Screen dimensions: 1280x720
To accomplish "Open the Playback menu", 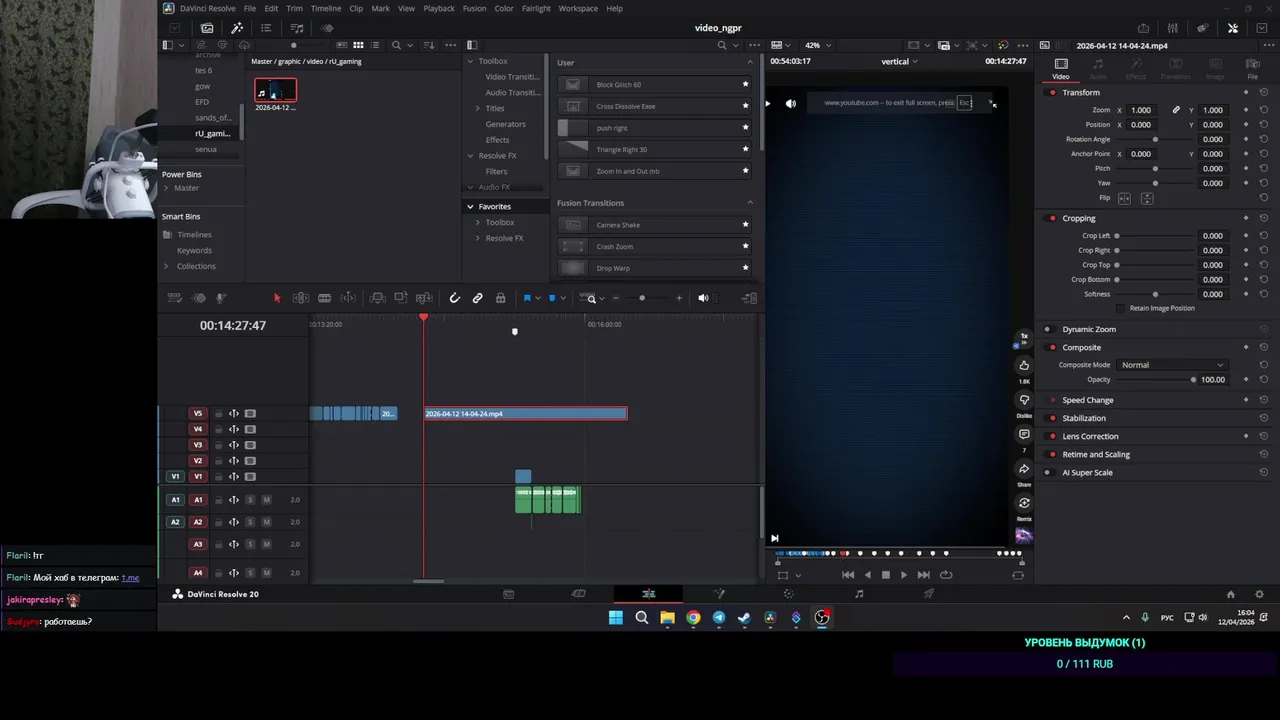I will (x=439, y=8).
